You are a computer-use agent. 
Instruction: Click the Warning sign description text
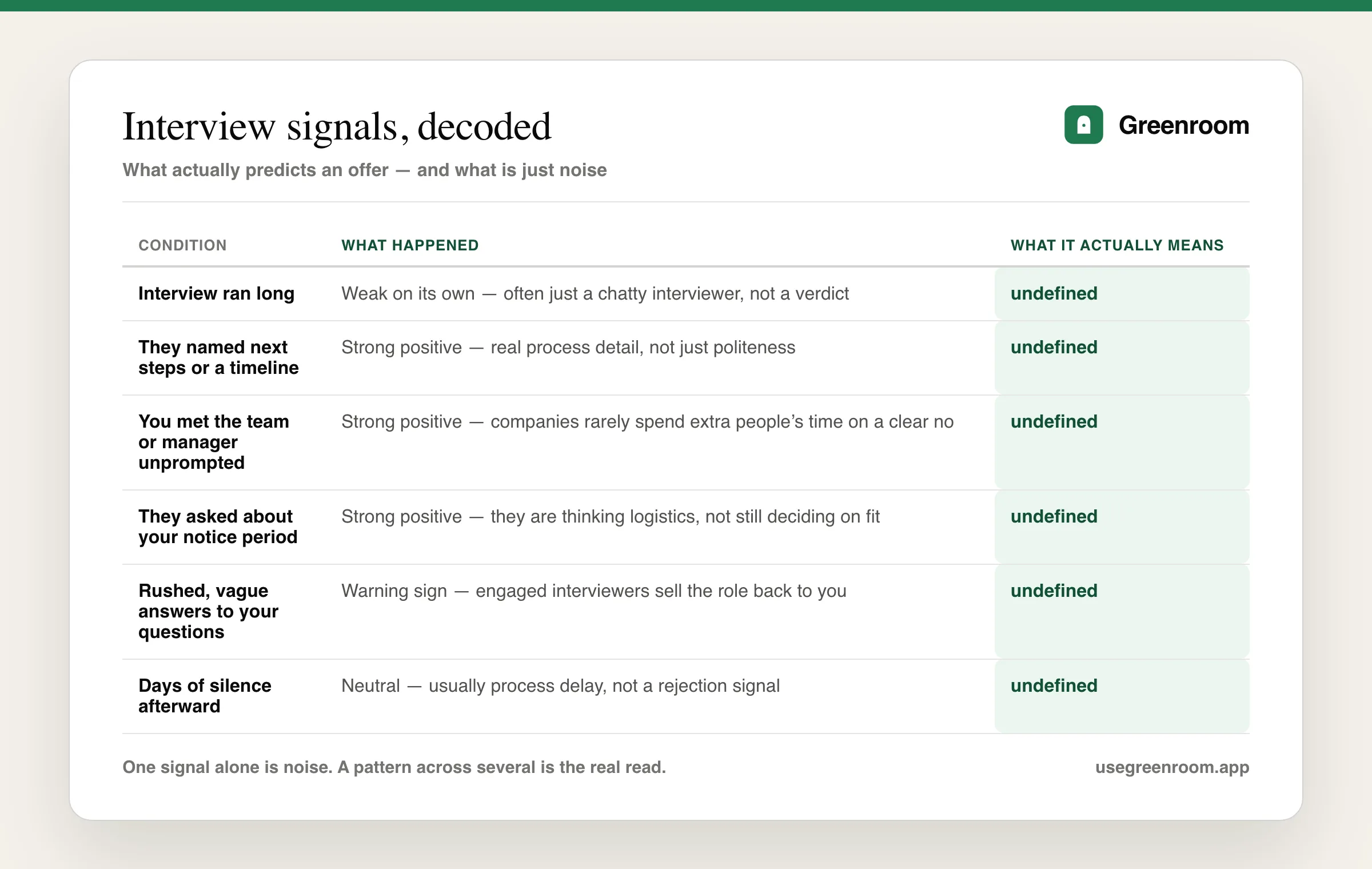[x=593, y=591]
